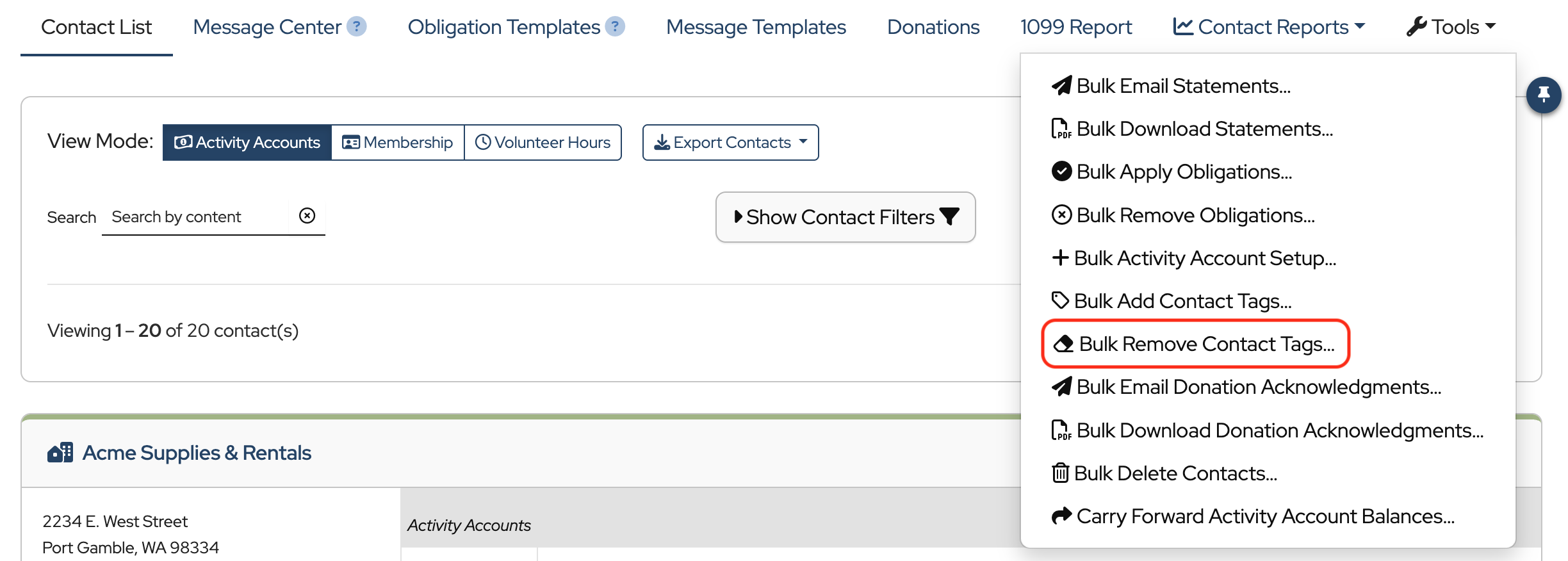Click the clear search circle-x icon
The width and height of the screenshot is (1568, 561).
click(307, 216)
